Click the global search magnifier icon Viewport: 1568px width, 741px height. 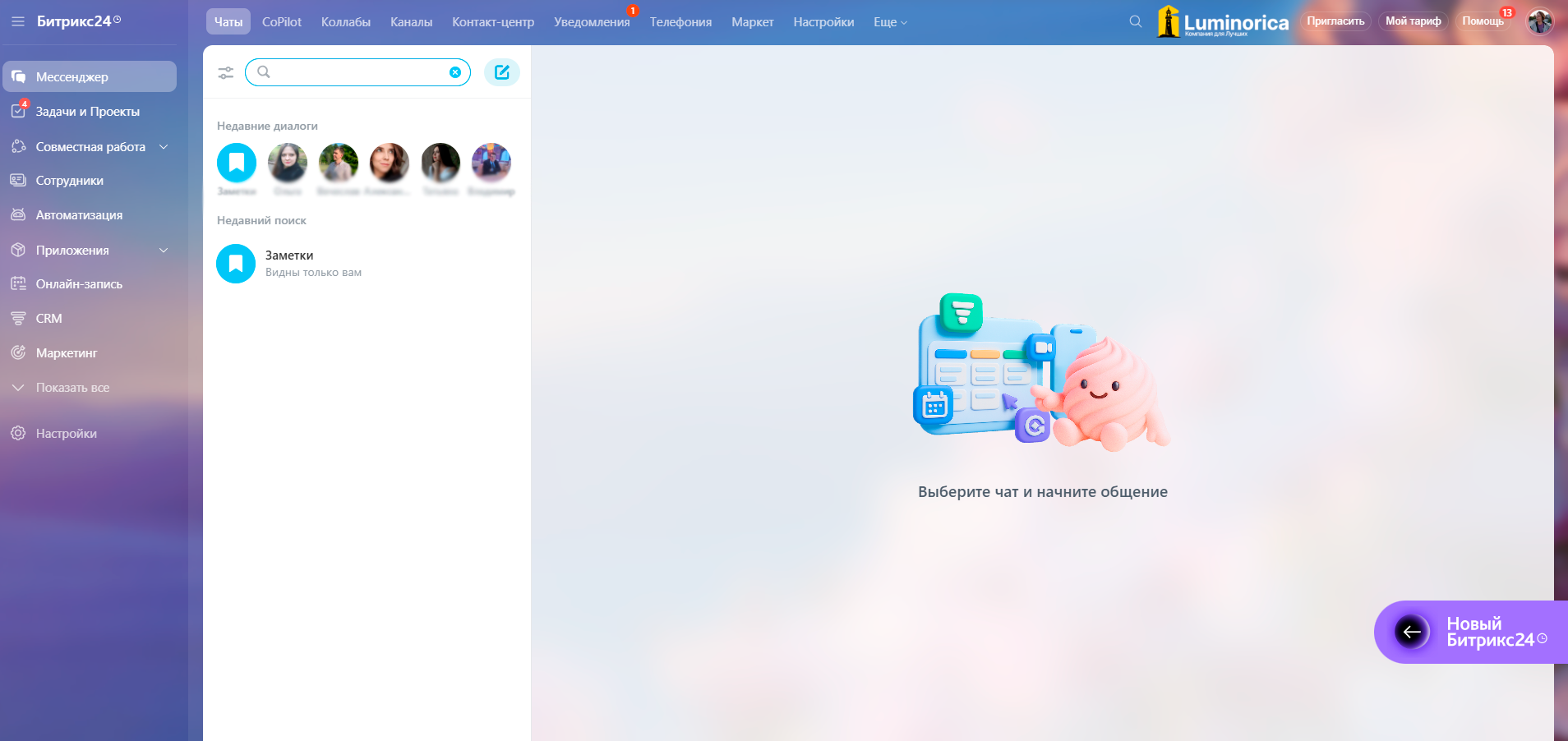[x=1135, y=22]
